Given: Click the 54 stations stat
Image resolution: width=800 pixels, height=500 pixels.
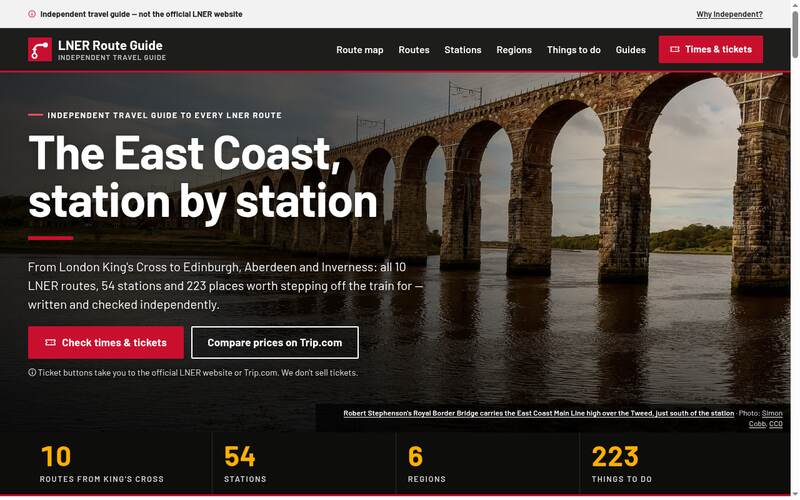Looking at the screenshot, I should click(245, 464).
